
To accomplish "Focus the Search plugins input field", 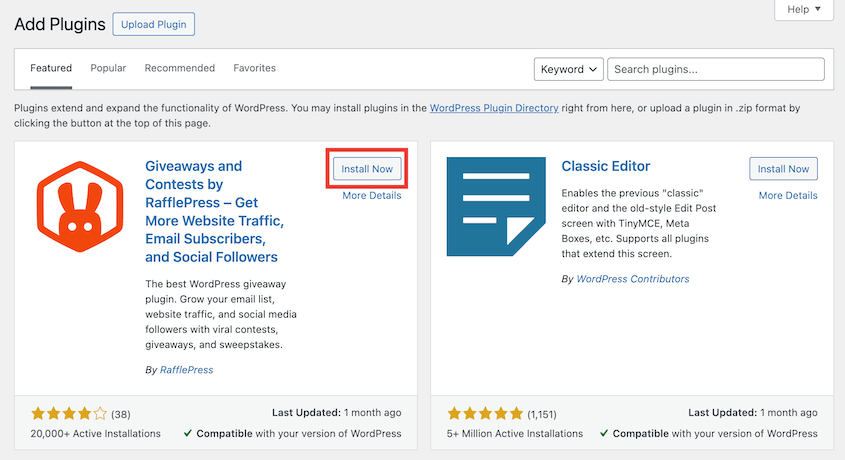I will (x=716, y=69).
